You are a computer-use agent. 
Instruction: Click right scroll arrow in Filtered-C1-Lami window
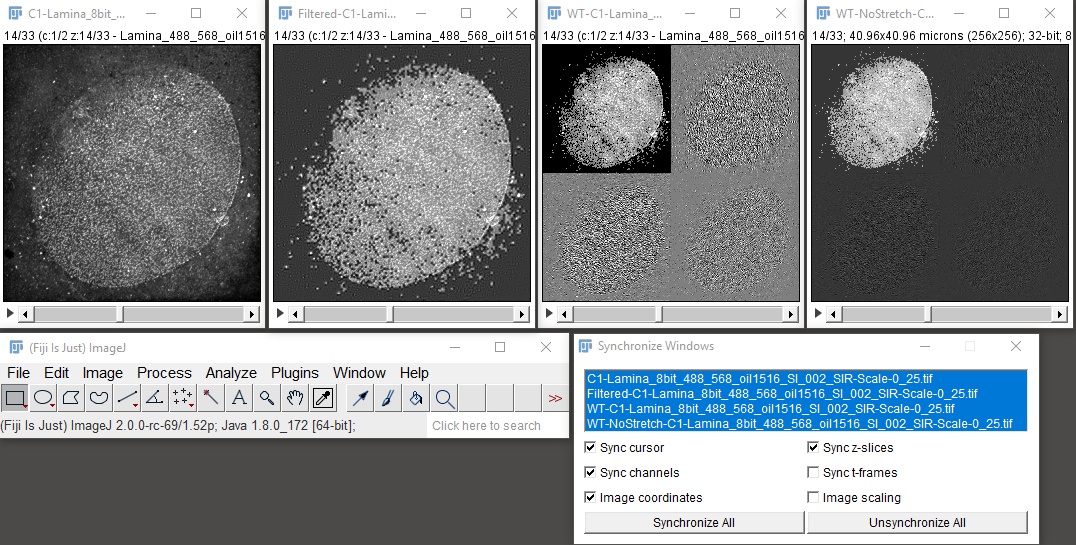[x=522, y=314]
